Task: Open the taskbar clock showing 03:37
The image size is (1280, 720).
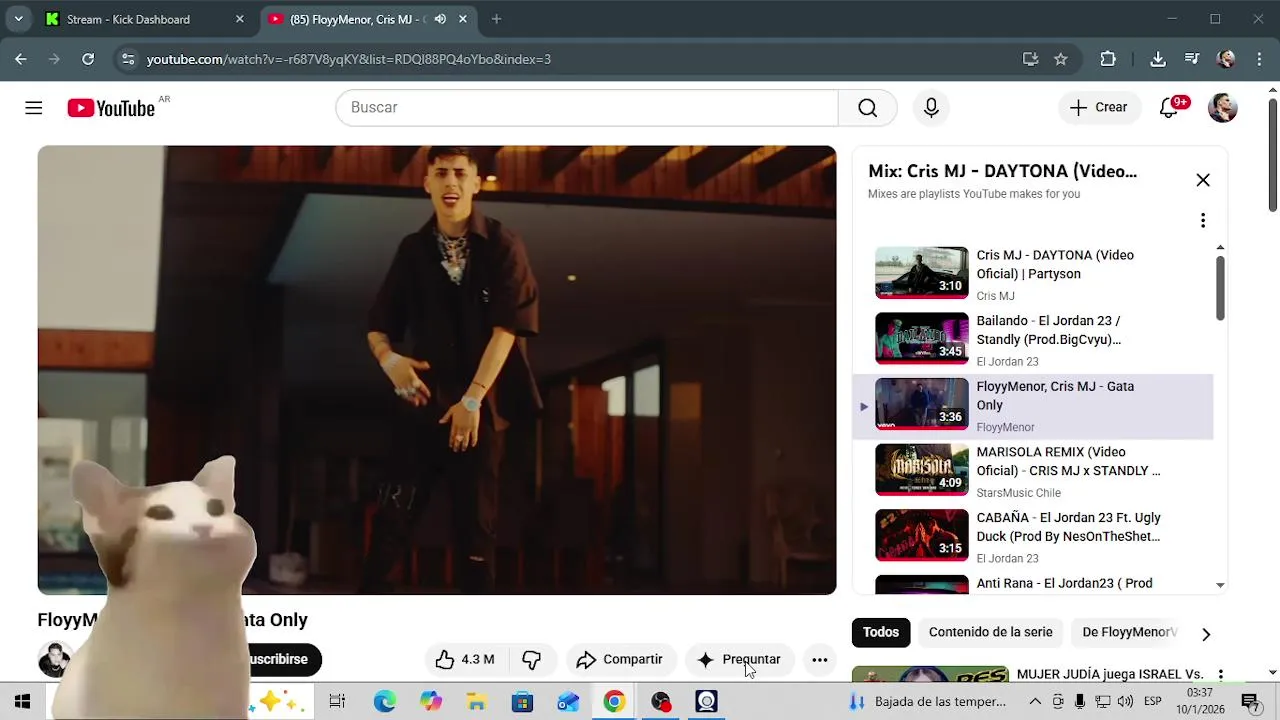Action: (1200, 701)
